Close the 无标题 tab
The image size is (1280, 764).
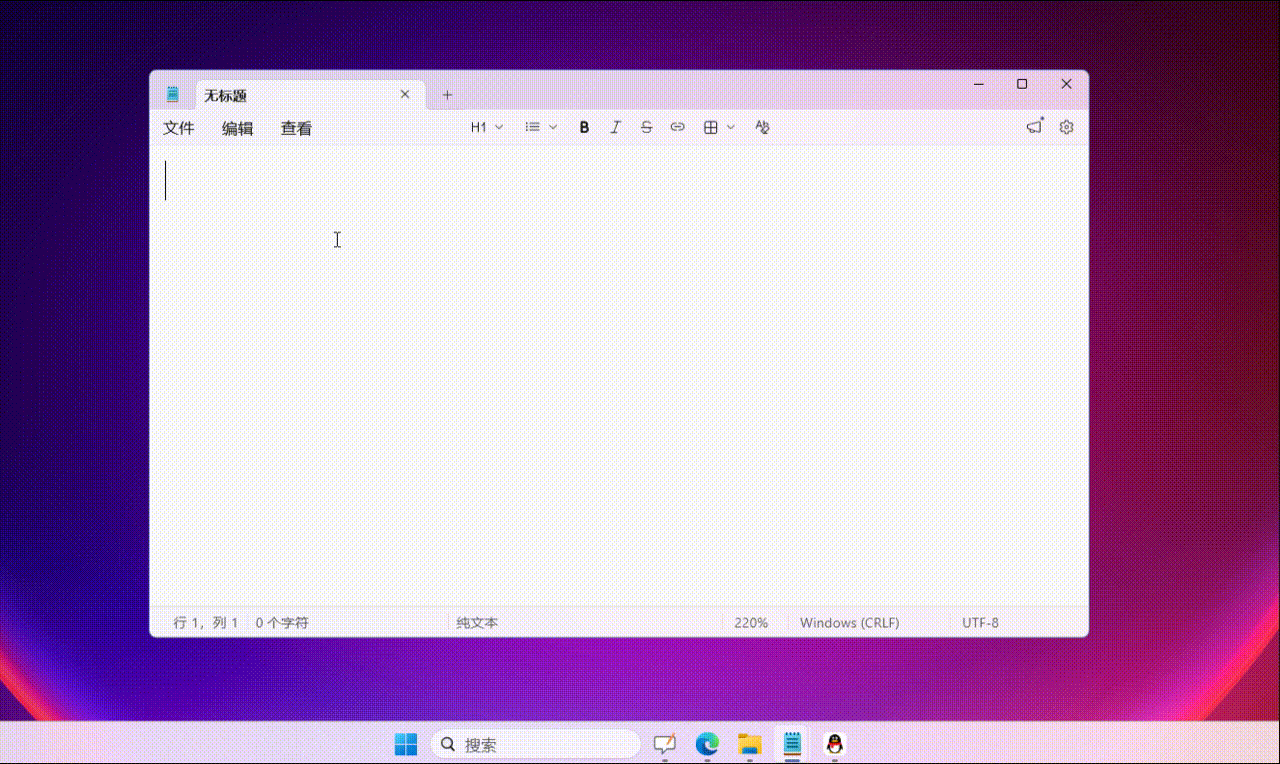click(x=405, y=94)
